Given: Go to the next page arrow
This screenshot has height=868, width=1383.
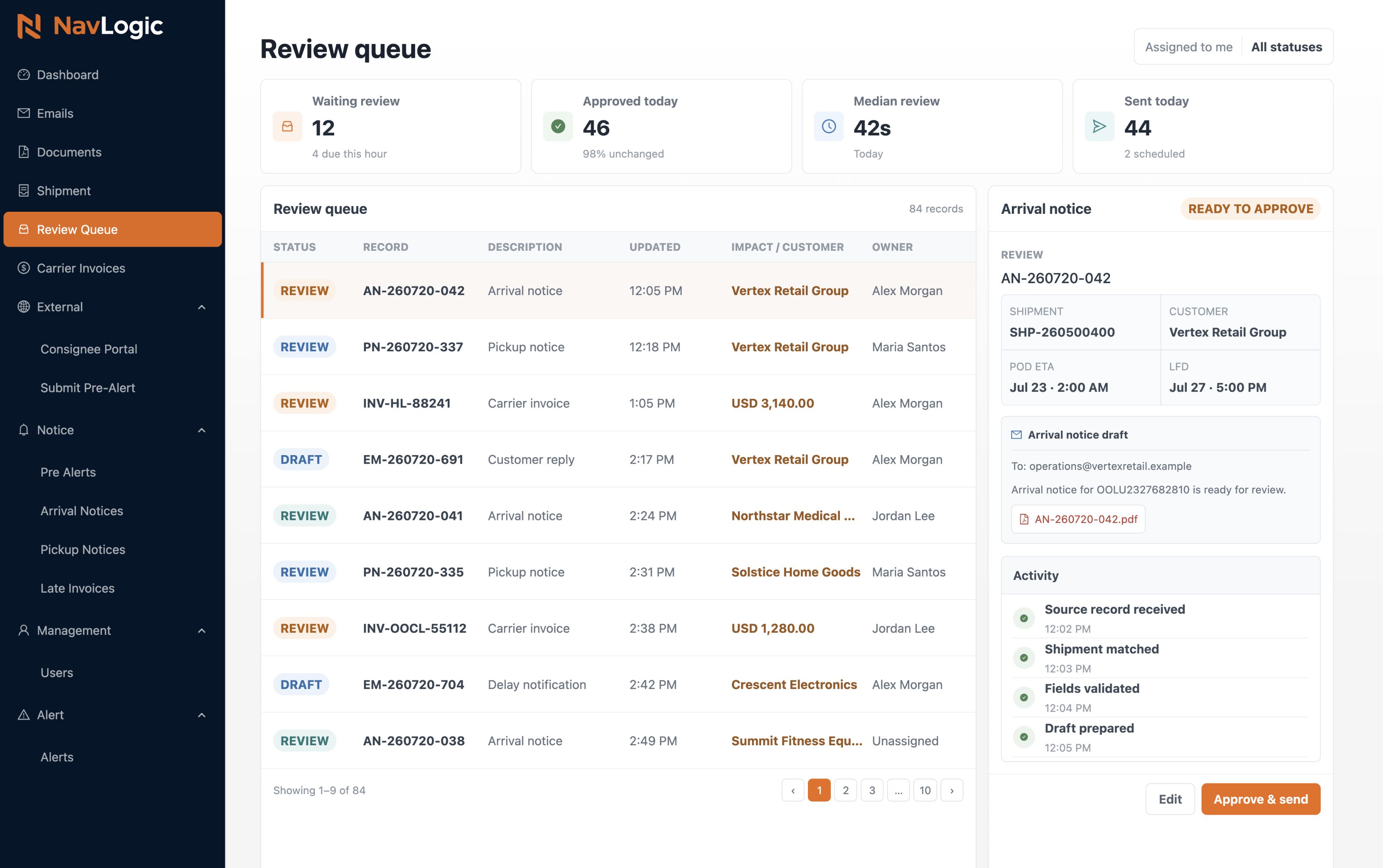Looking at the screenshot, I should click(951, 790).
